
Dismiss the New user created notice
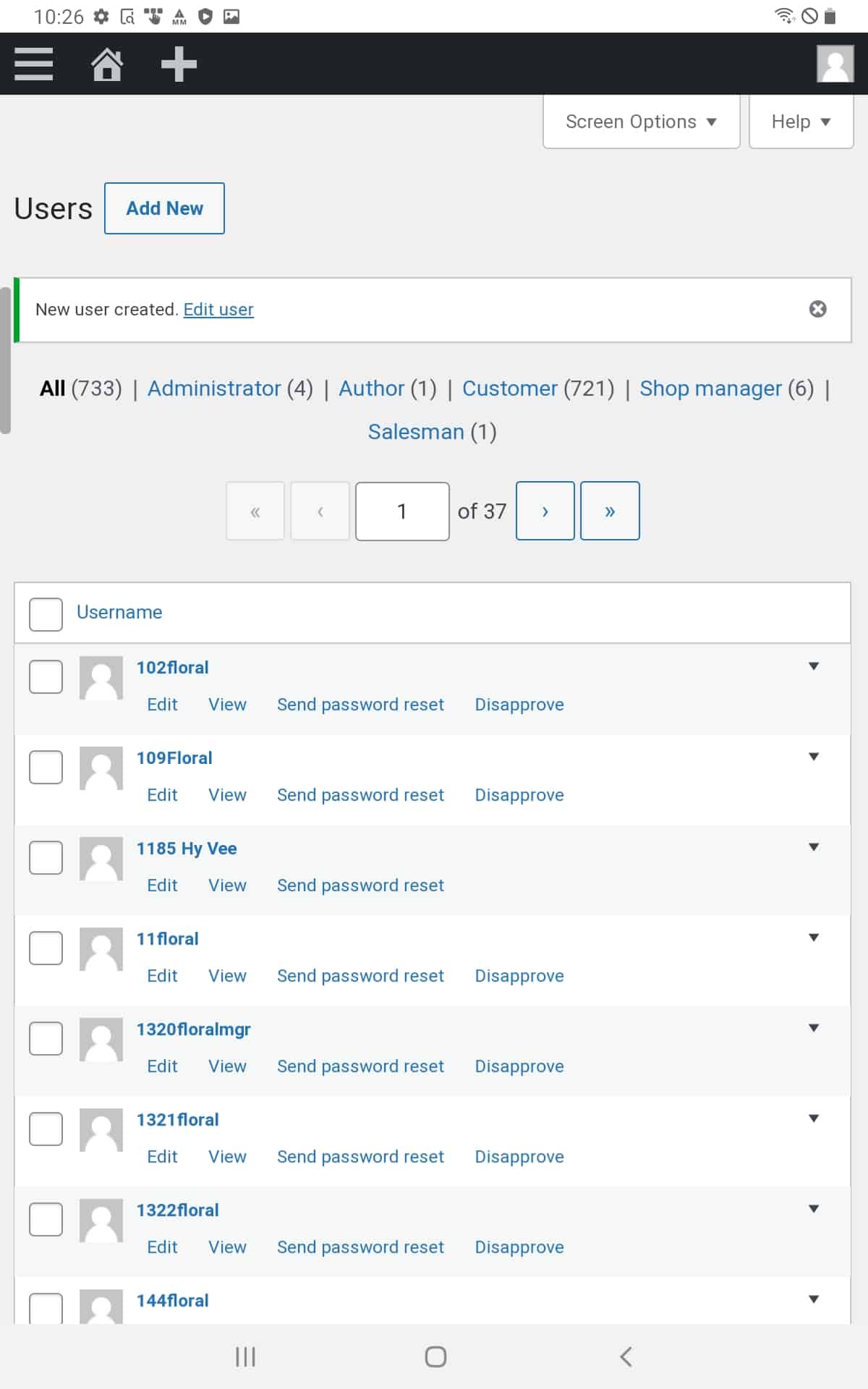pyautogui.click(x=817, y=309)
